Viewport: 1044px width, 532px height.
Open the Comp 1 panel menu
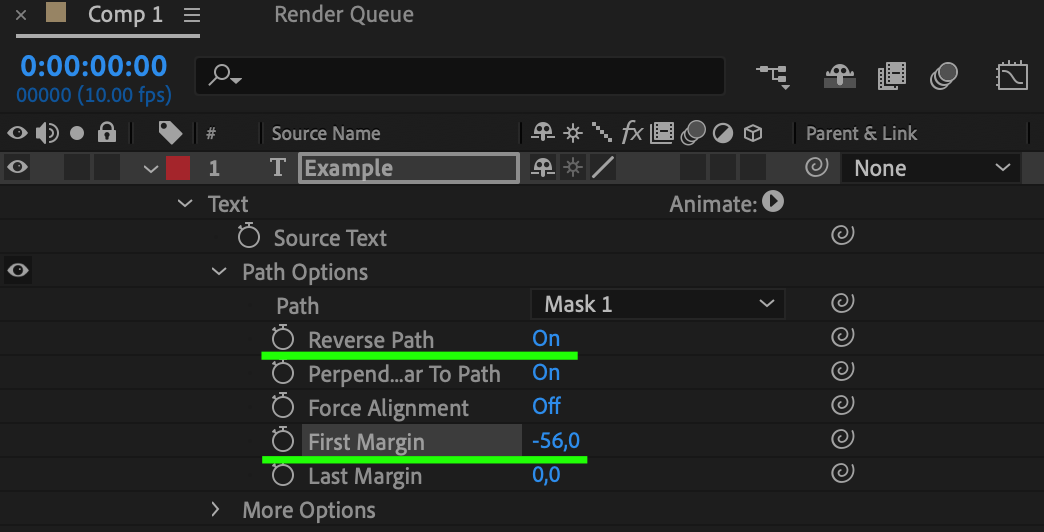[x=192, y=15]
